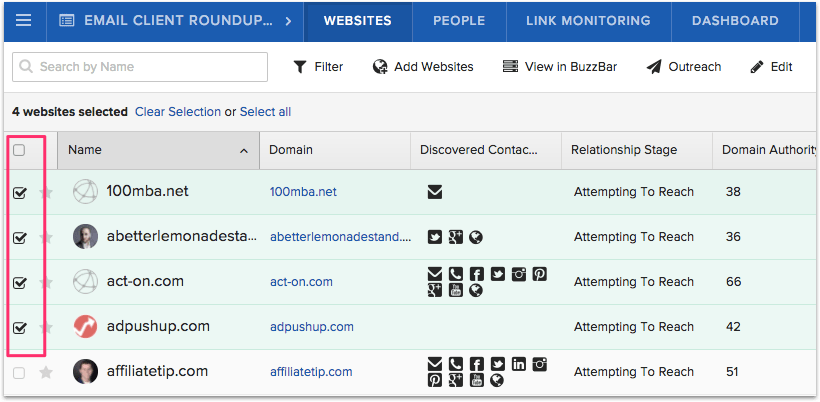The image size is (820, 402).
Task: Open the Dashboard tab
Action: point(735,21)
